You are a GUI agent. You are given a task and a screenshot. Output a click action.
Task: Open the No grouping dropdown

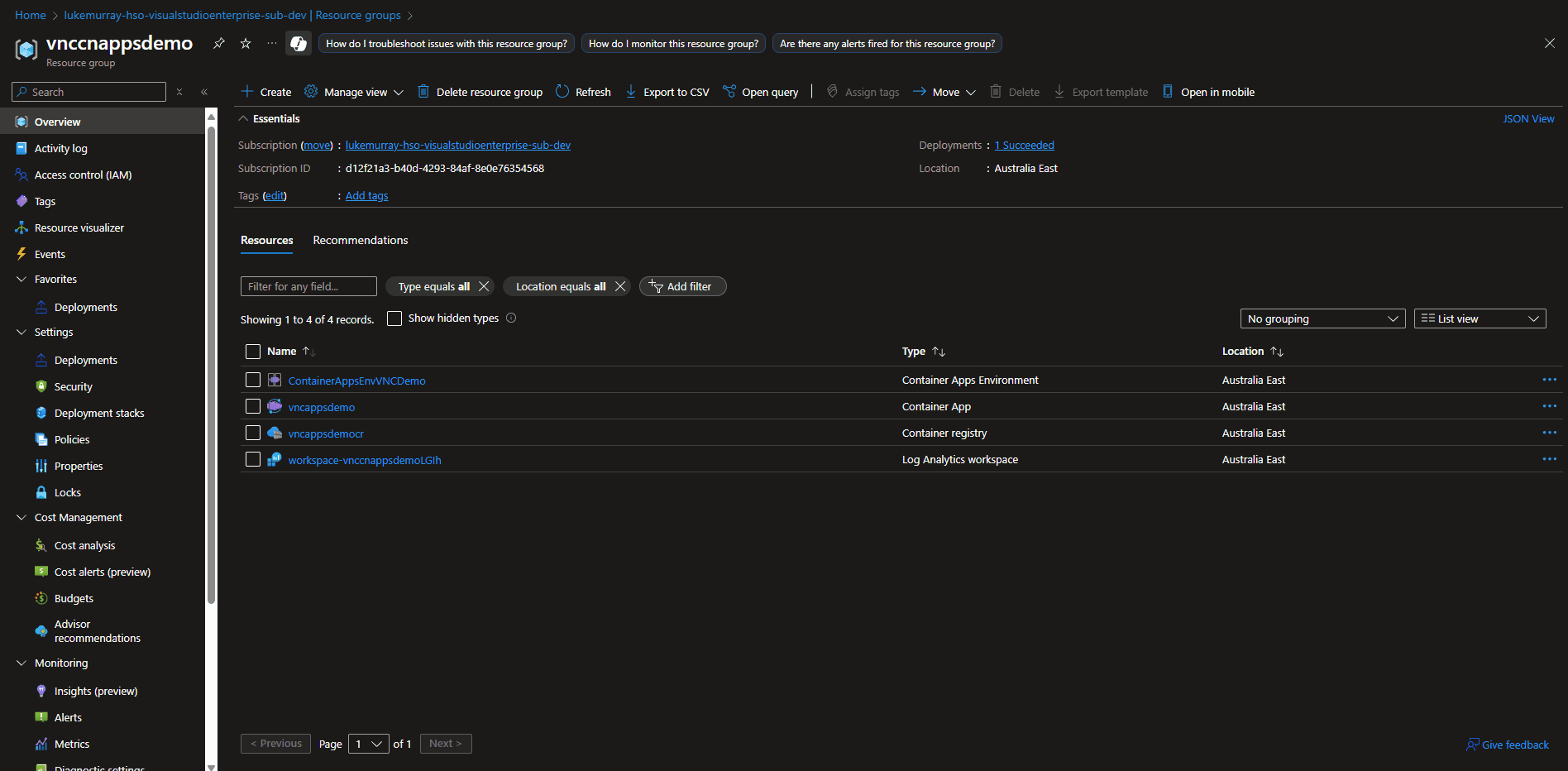tap(1322, 318)
